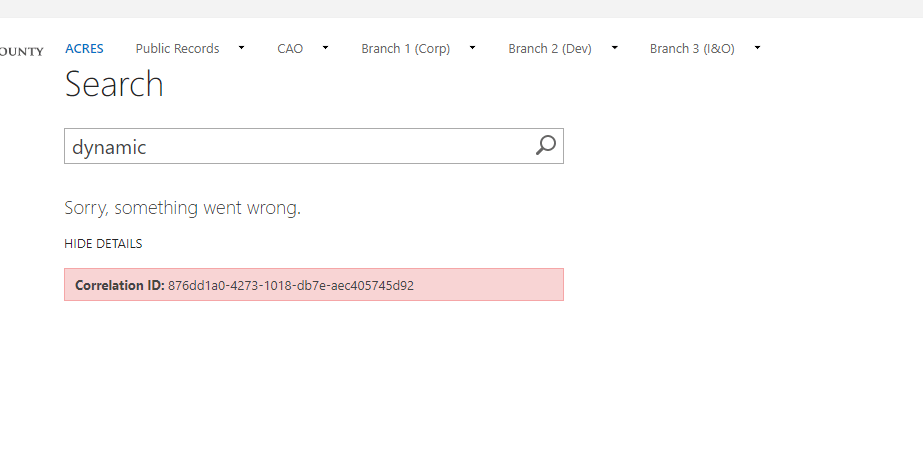Viewport: 923px width, 454px height.
Task: Open the Branch 3 (I&O) menu
Action: coord(692,49)
